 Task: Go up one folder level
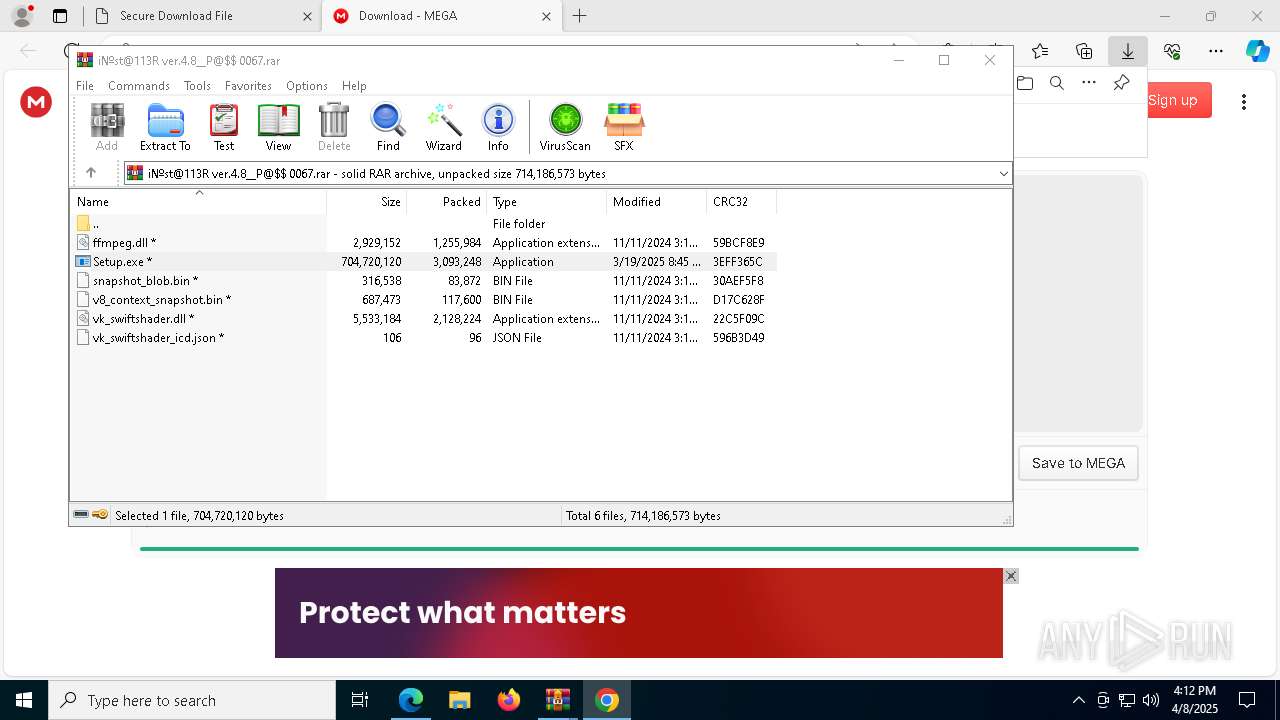91,173
